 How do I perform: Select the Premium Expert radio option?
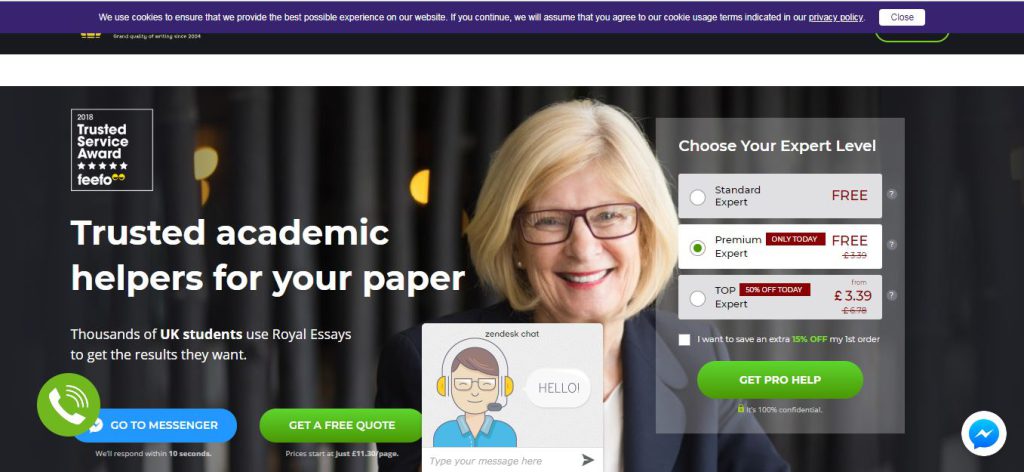point(697,248)
